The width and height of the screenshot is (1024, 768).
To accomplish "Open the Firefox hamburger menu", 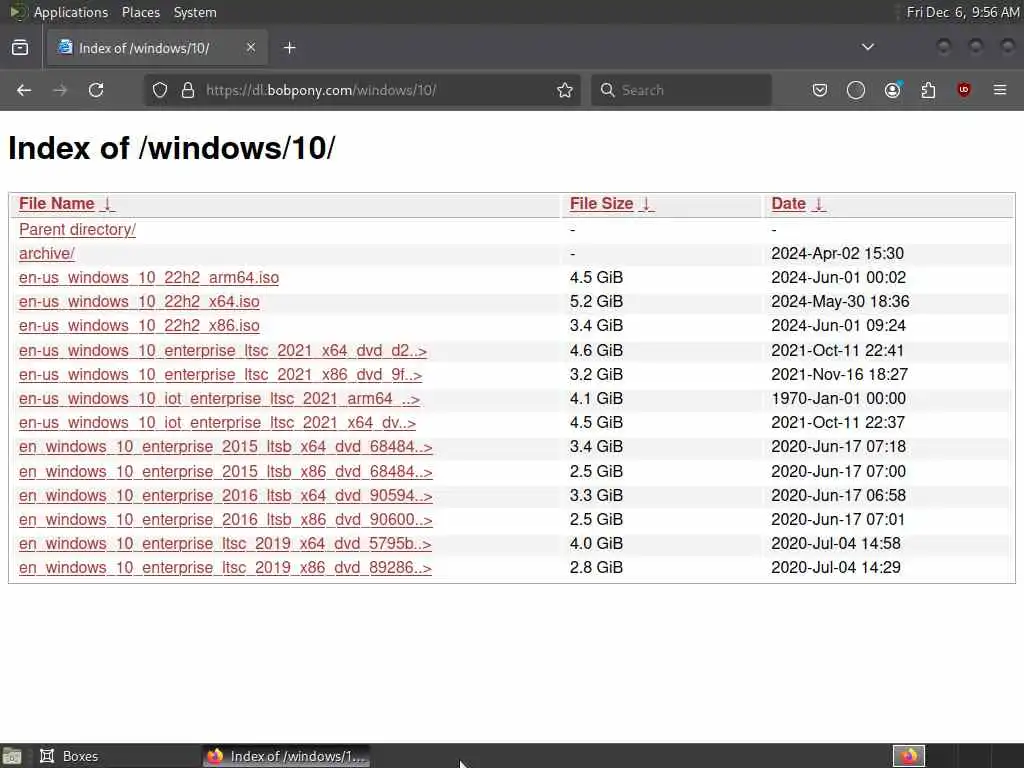I will [x=1000, y=90].
